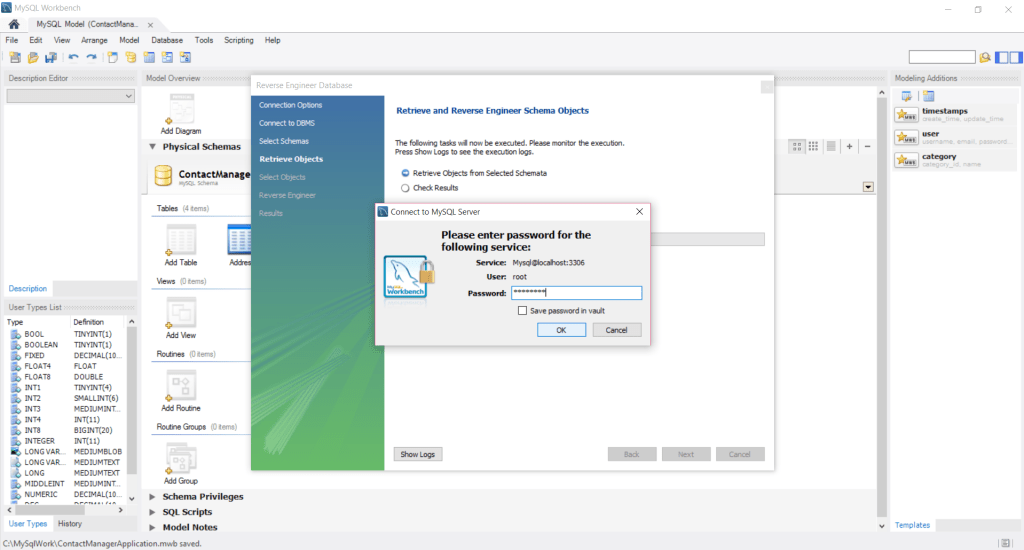Open the Workbench home screen icon
Image resolution: width=1024 pixels, height=550 pixels.
coord(14,24)
